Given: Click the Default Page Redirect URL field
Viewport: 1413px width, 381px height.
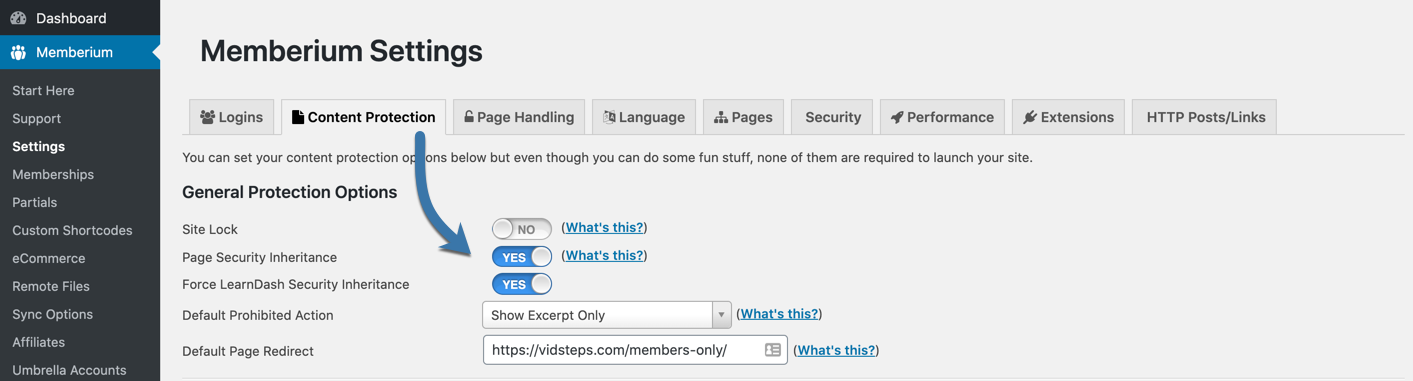Looking at the screenshot, I should click(635, 350).
